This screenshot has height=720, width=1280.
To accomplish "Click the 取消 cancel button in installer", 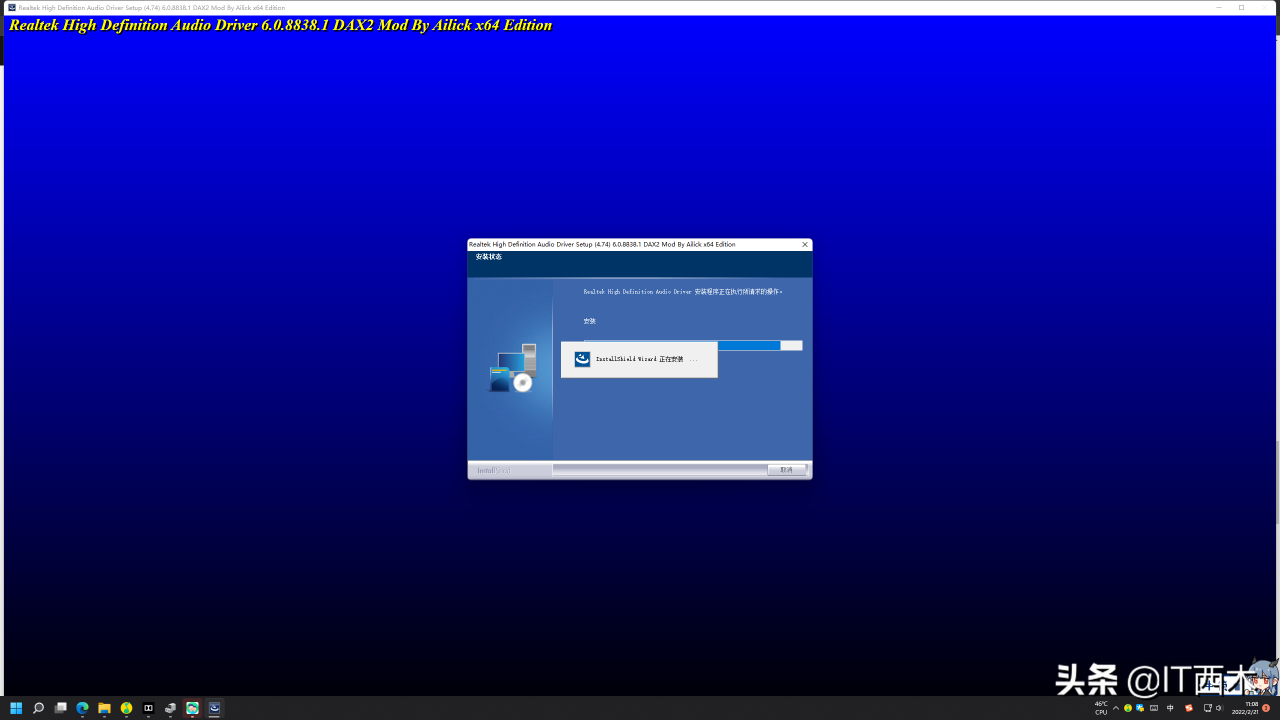I will click(787, 470).
